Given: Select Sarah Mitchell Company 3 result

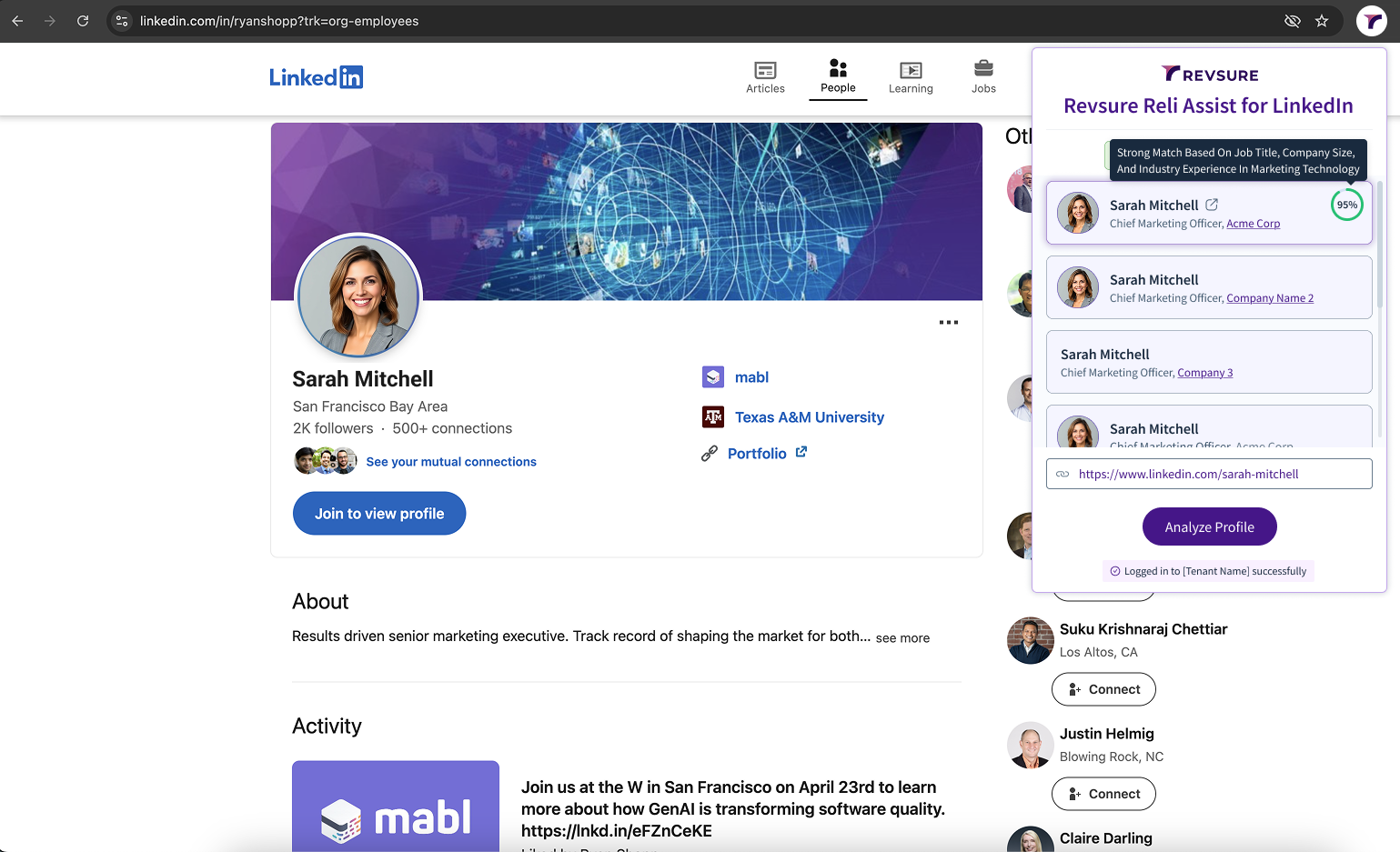Looking at the screenshot, I should pyautogui.click(x=1209, y=362).
